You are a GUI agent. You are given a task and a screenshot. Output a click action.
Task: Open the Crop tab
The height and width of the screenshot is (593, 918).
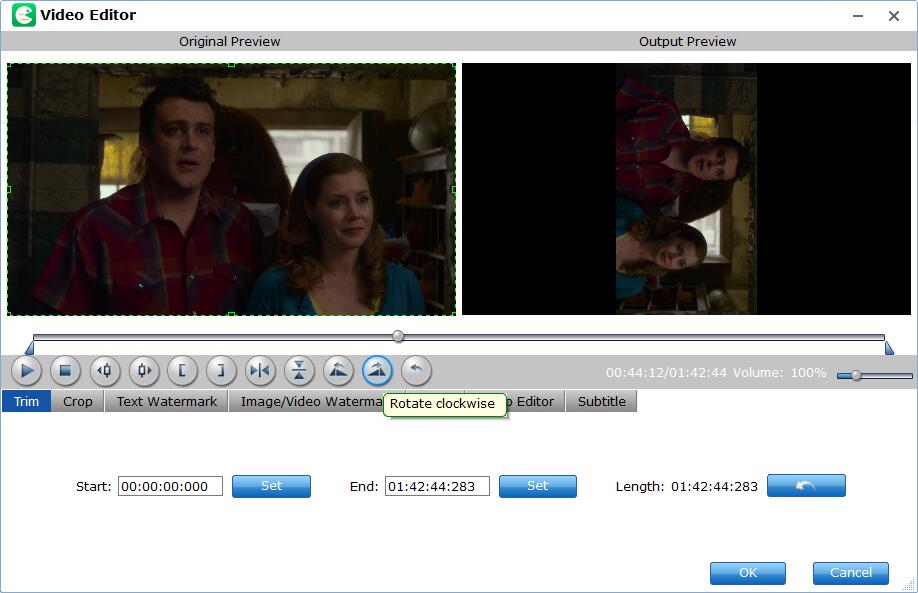pyautogui.click(x=78, y=402)
